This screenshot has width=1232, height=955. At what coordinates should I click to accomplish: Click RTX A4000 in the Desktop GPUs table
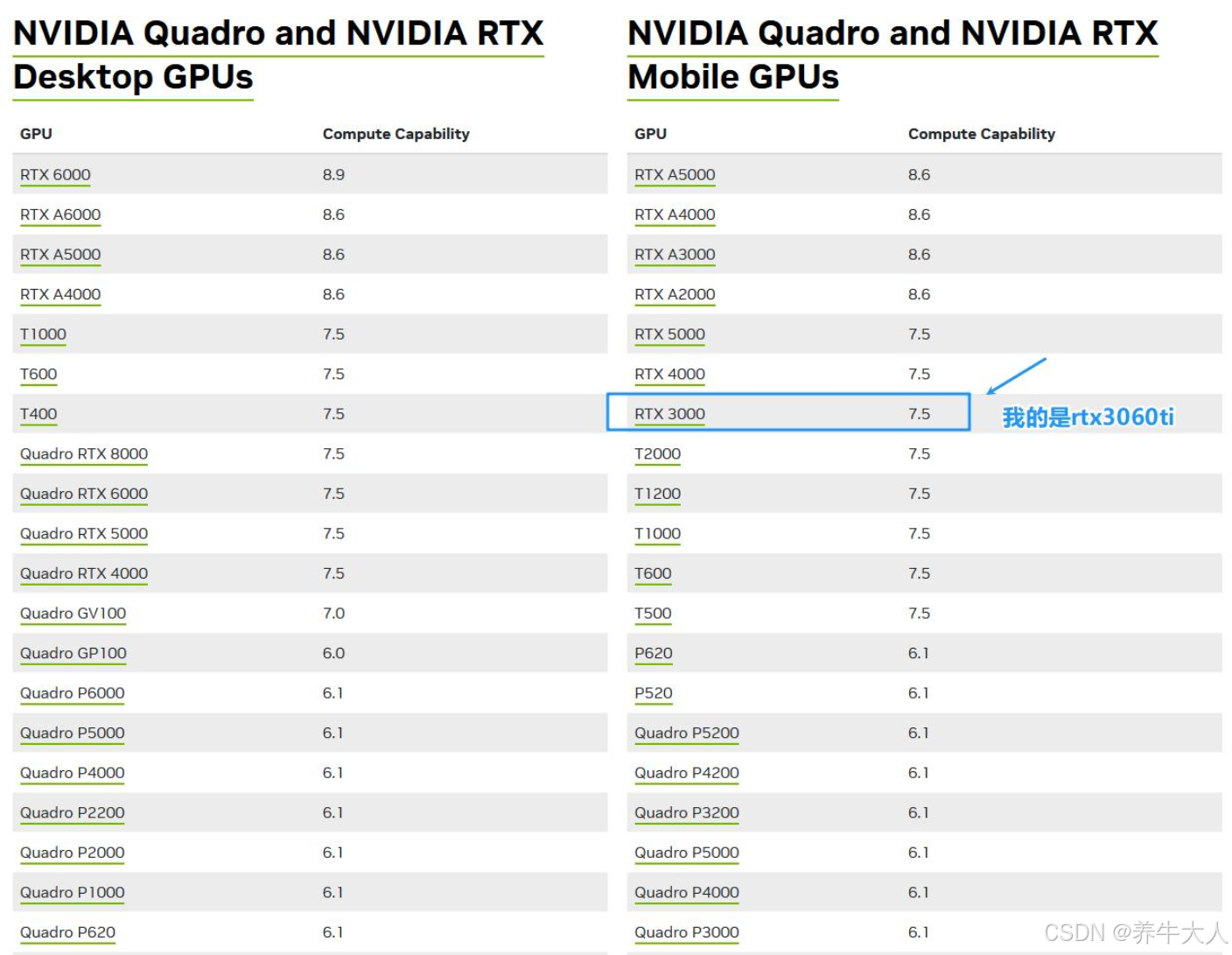(60, 294)
